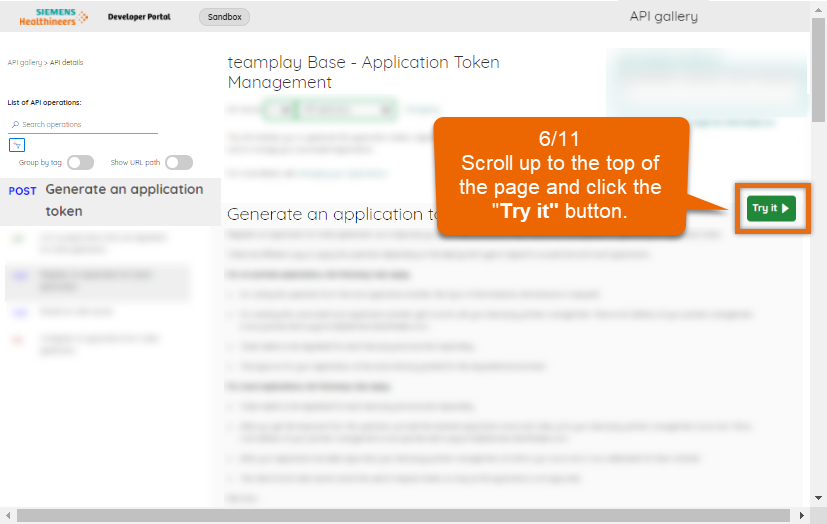Click the Developer Portal header title
This screenshot has width=827, height=524.
point(139,17)
